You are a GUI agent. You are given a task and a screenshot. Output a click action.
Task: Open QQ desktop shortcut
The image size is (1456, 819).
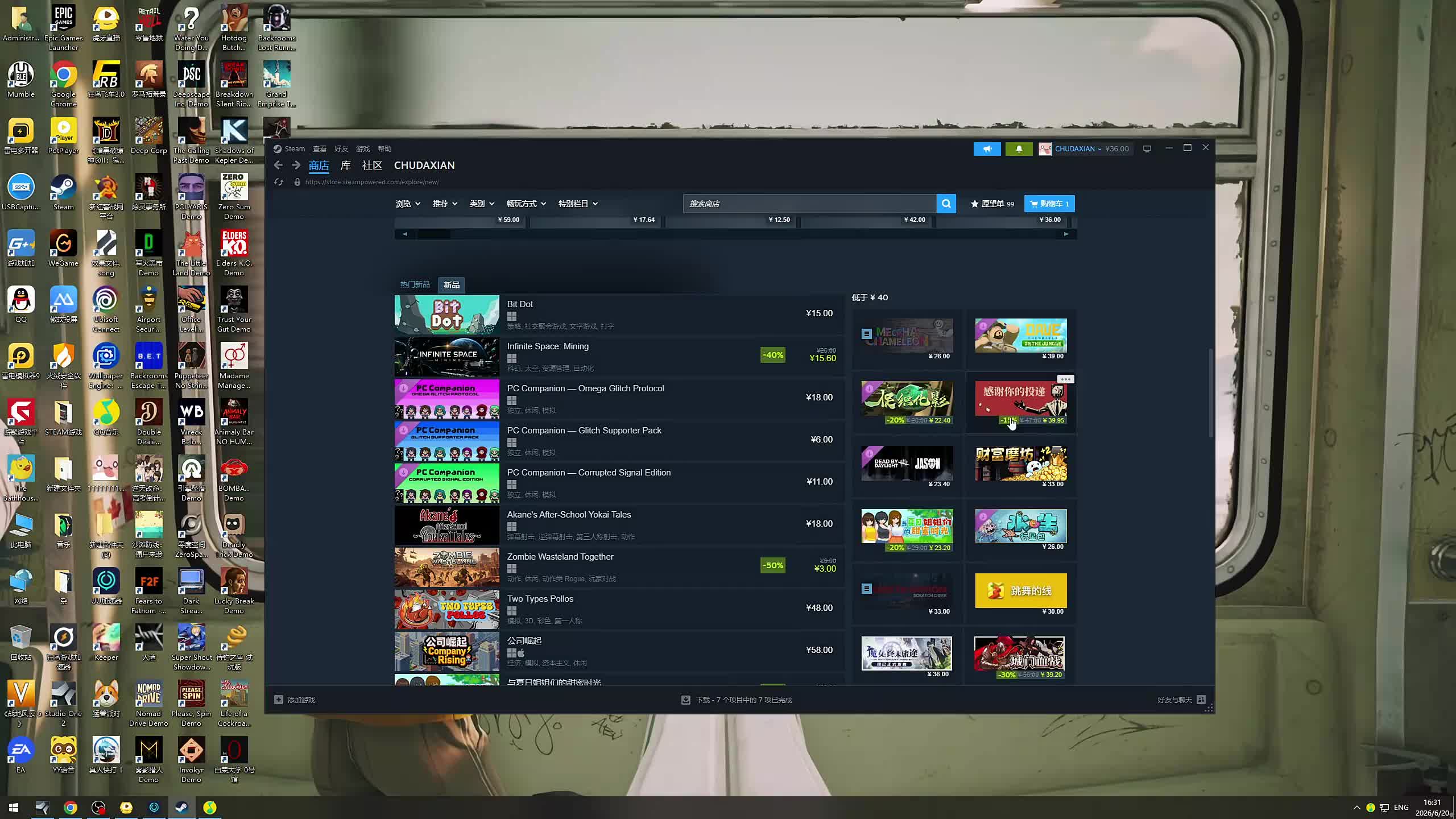(21, 305)
